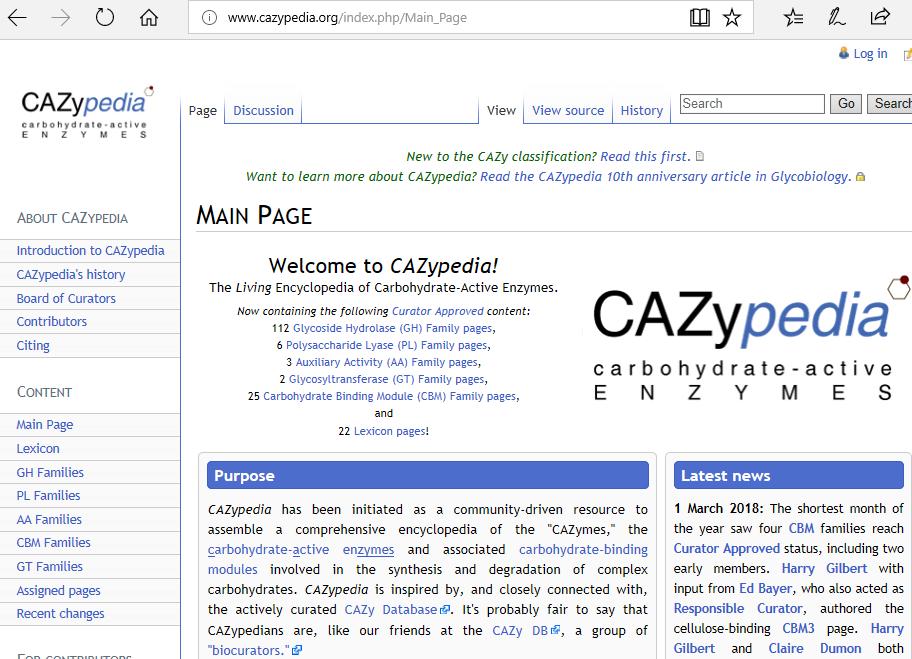Open GH Families in sidebar
Image resolution: width=912 pixels, height=659 pixels.
tap(50, 472)
